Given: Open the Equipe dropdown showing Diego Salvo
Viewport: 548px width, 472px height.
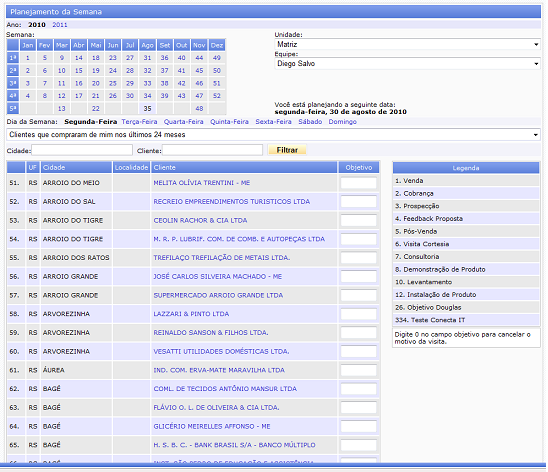Looking at the screenshot, I should click(x=407, y=64).
